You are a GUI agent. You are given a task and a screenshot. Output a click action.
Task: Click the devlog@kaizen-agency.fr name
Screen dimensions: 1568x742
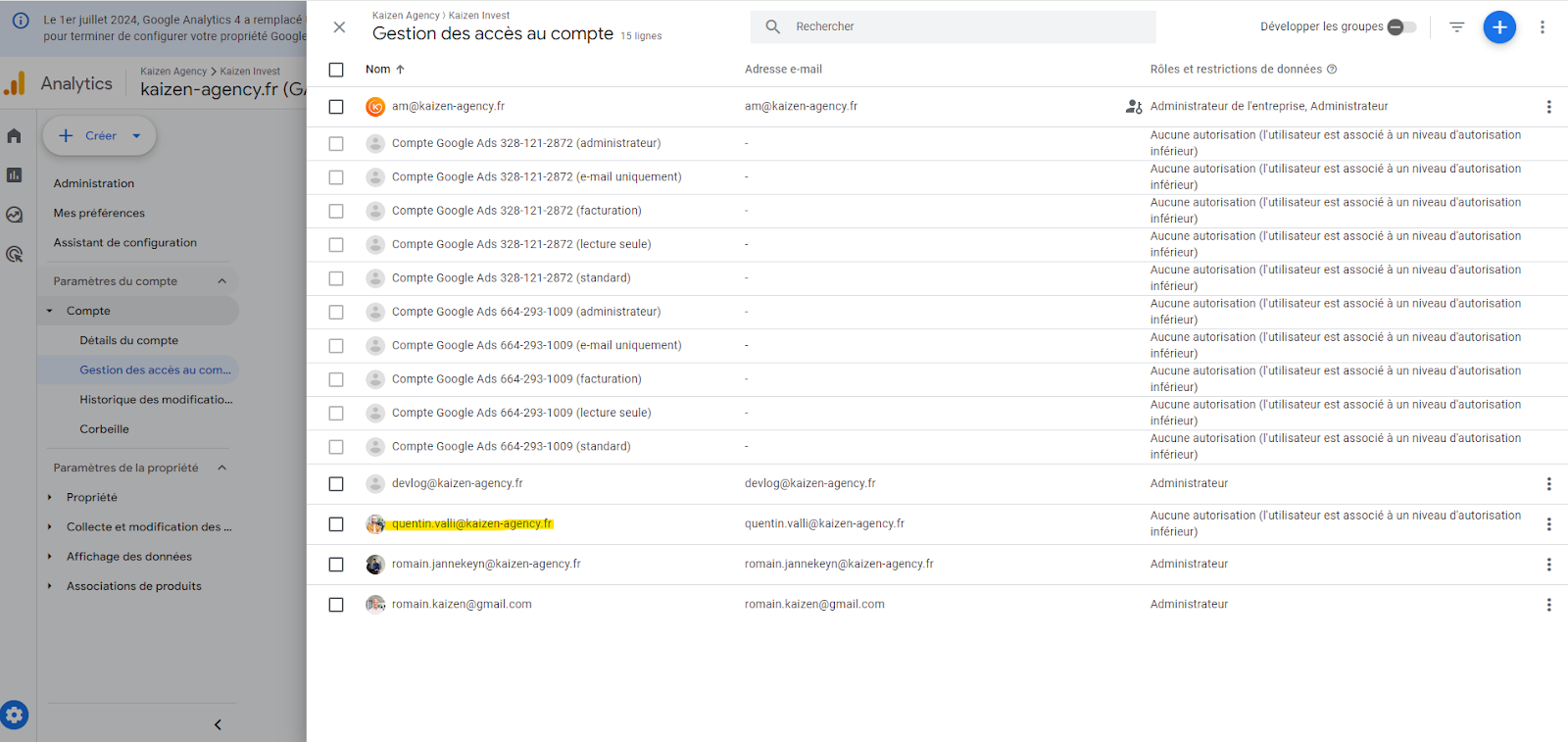(458, 484)
